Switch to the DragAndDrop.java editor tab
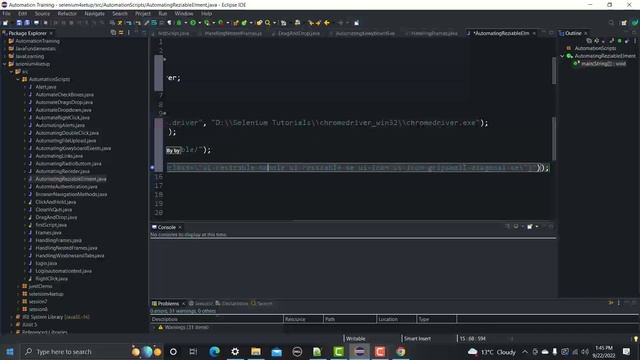The width and height of the screenshot is (640, 360). tap(299, 33)
